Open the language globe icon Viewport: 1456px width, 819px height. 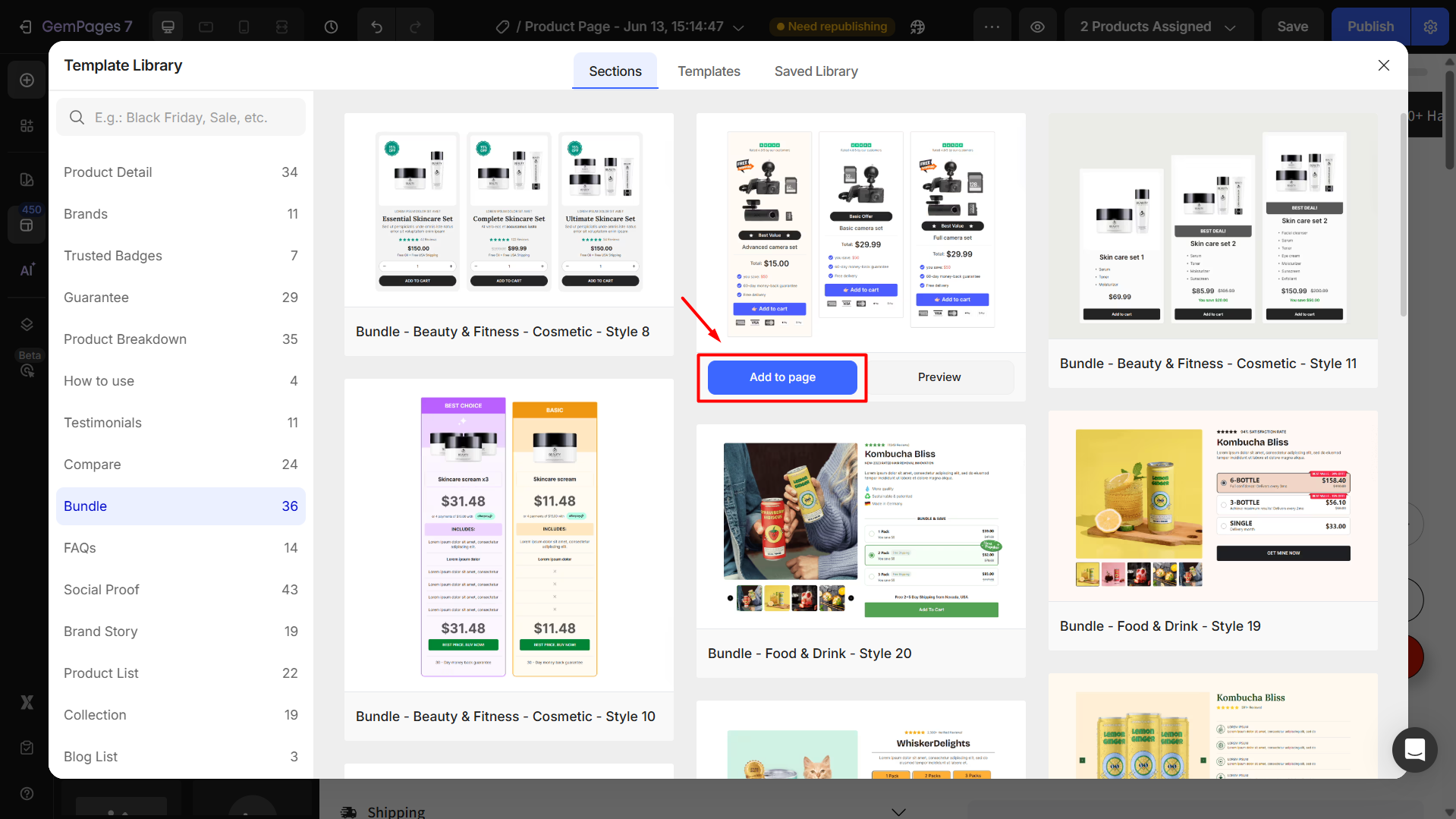click(x=917, y=27)
